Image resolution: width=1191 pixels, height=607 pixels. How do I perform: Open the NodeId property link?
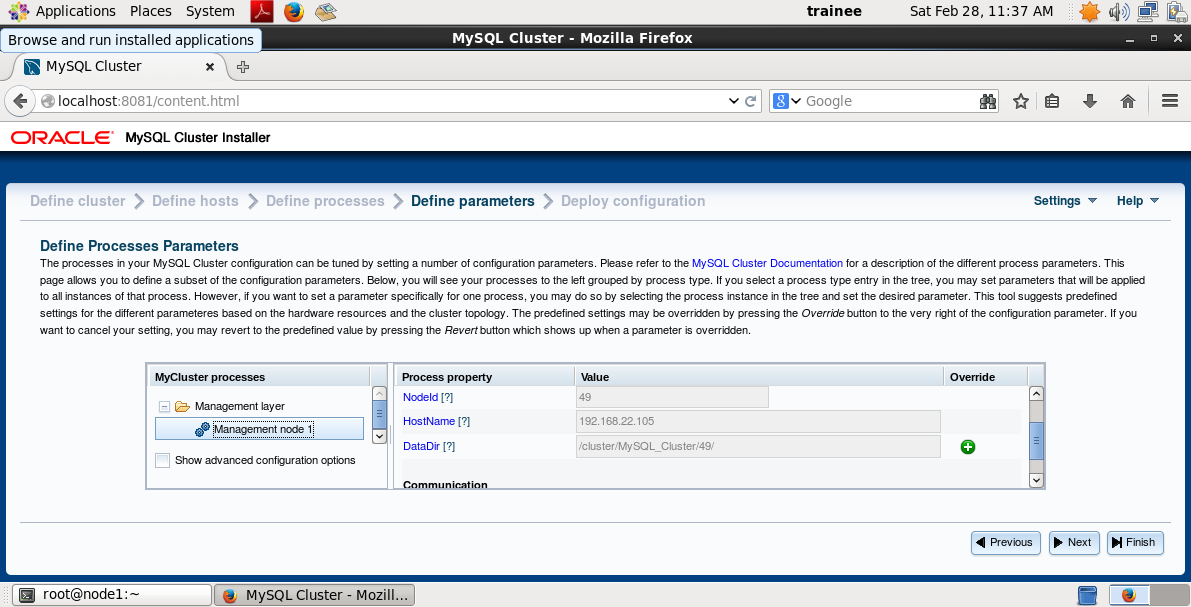click(420, 397)
